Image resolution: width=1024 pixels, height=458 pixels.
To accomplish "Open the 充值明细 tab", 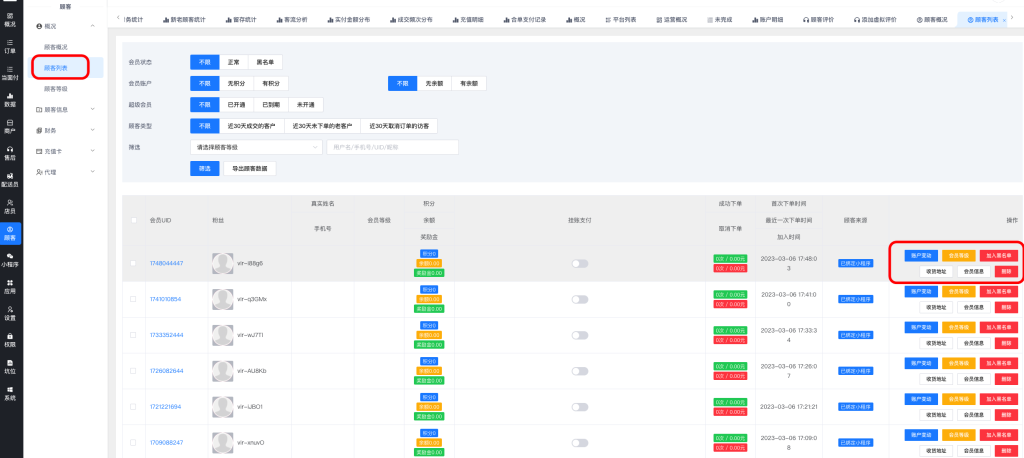I will 467,19.
